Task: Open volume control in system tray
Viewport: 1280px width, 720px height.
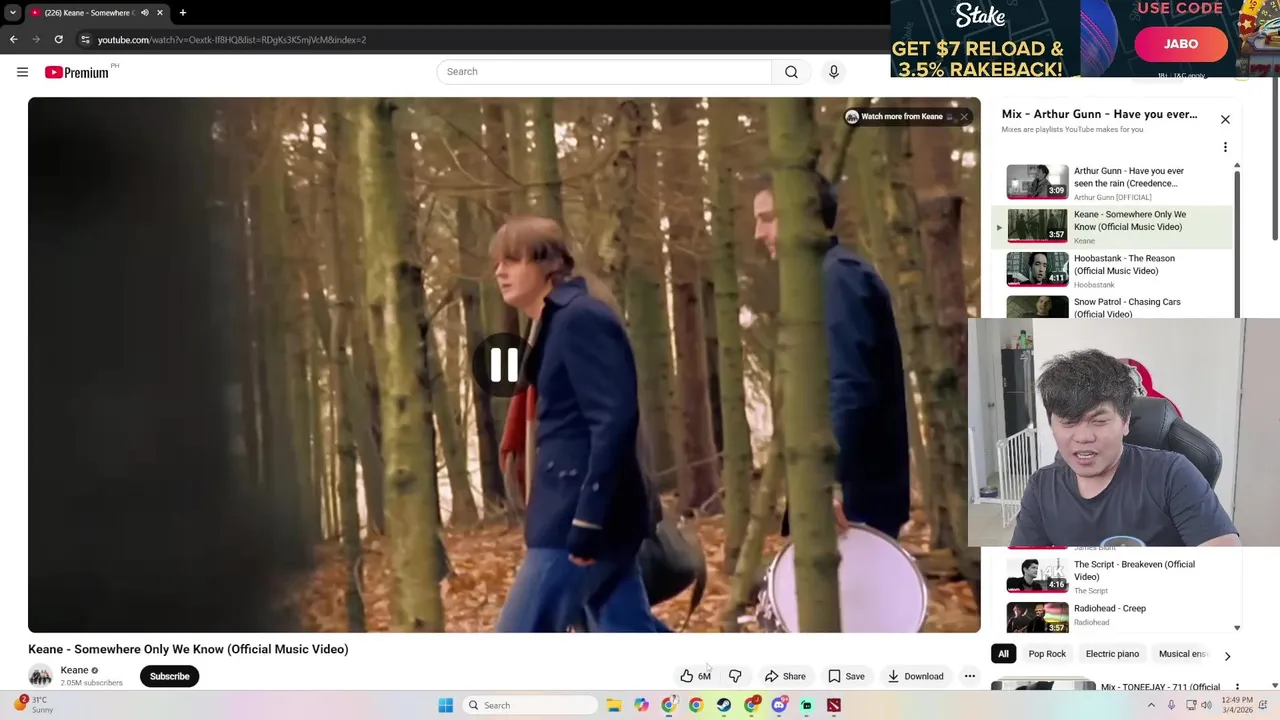Action: coord(1206,705)
